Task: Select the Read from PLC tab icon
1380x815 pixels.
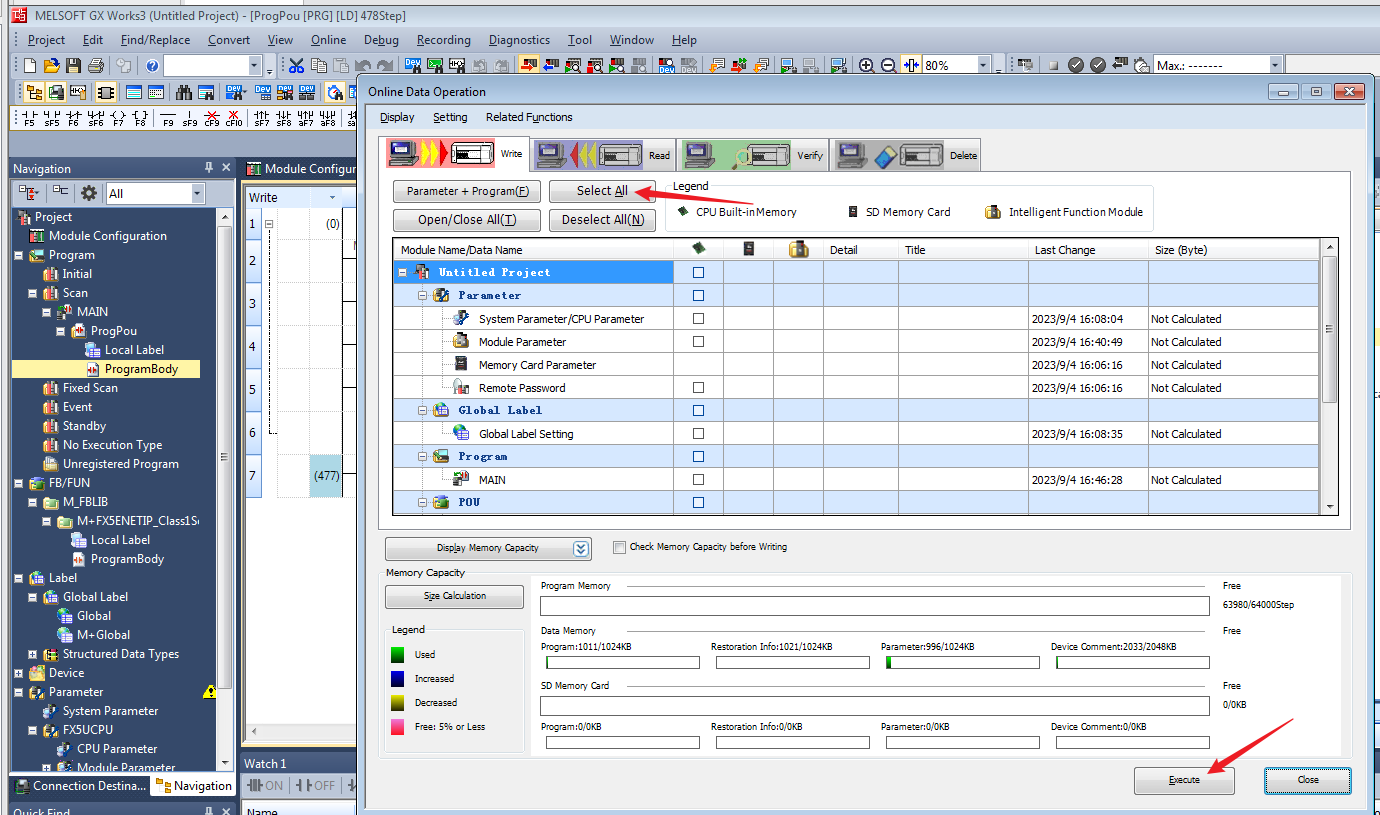Action: point(588,155)
